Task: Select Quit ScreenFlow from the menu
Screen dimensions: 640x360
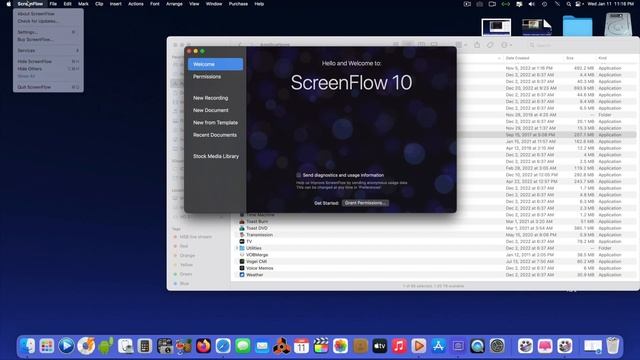Action: click(48, 87)
